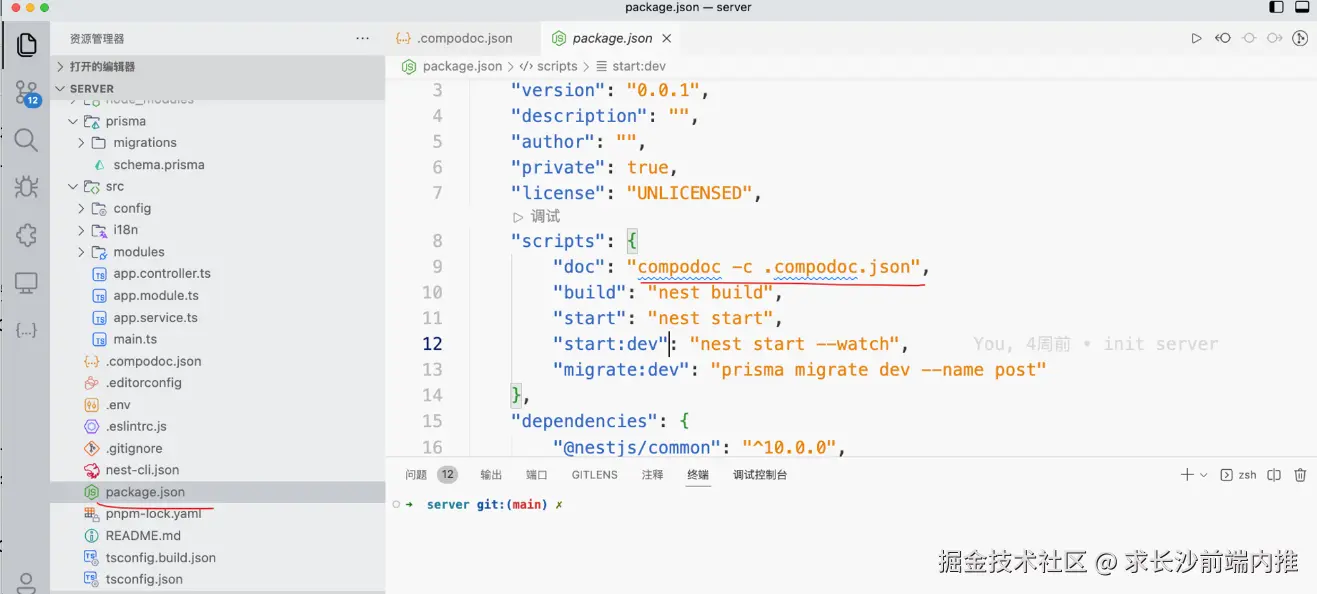Open the Extensions view puzzle icon
Image resolution: width=1317 pixels, height=594 pixels.
point(26,235)
